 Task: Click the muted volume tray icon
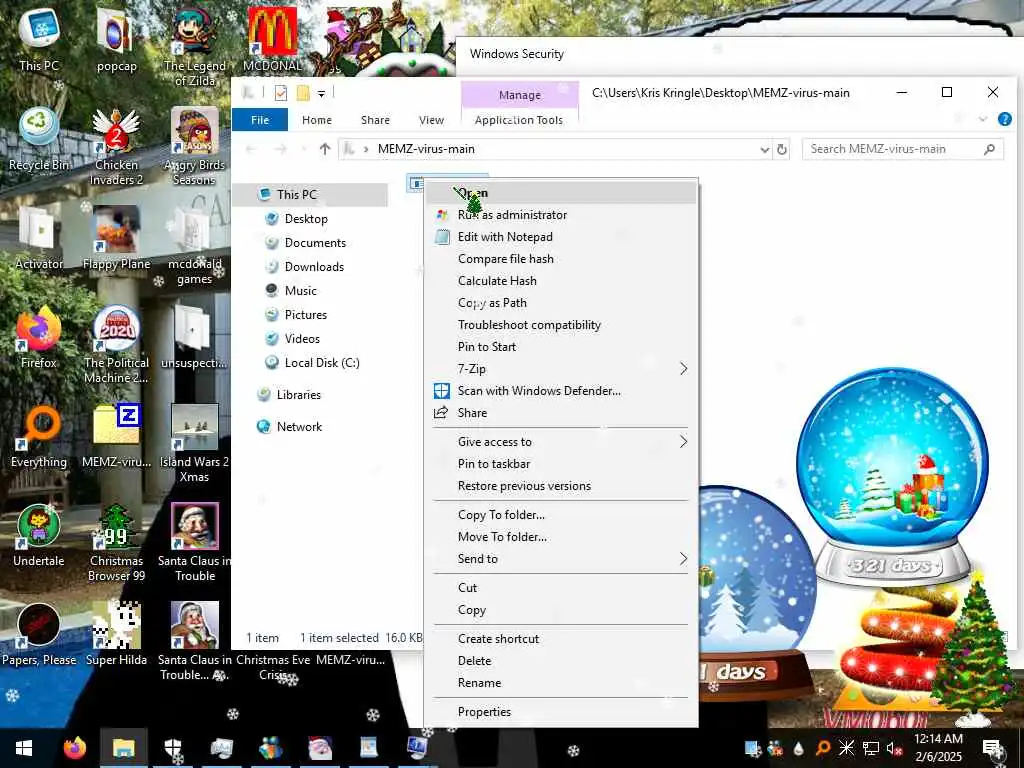click(x=893, y=748)
